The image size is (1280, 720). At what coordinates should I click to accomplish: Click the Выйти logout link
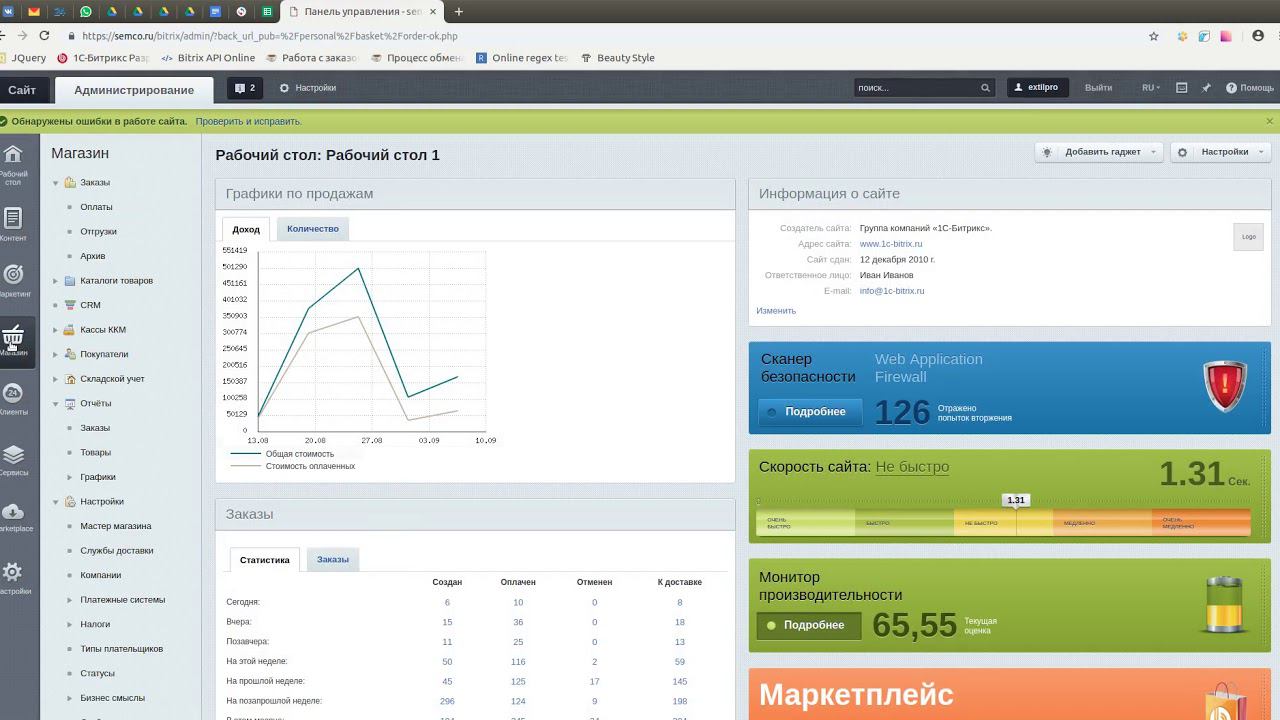pos(1098,88)
